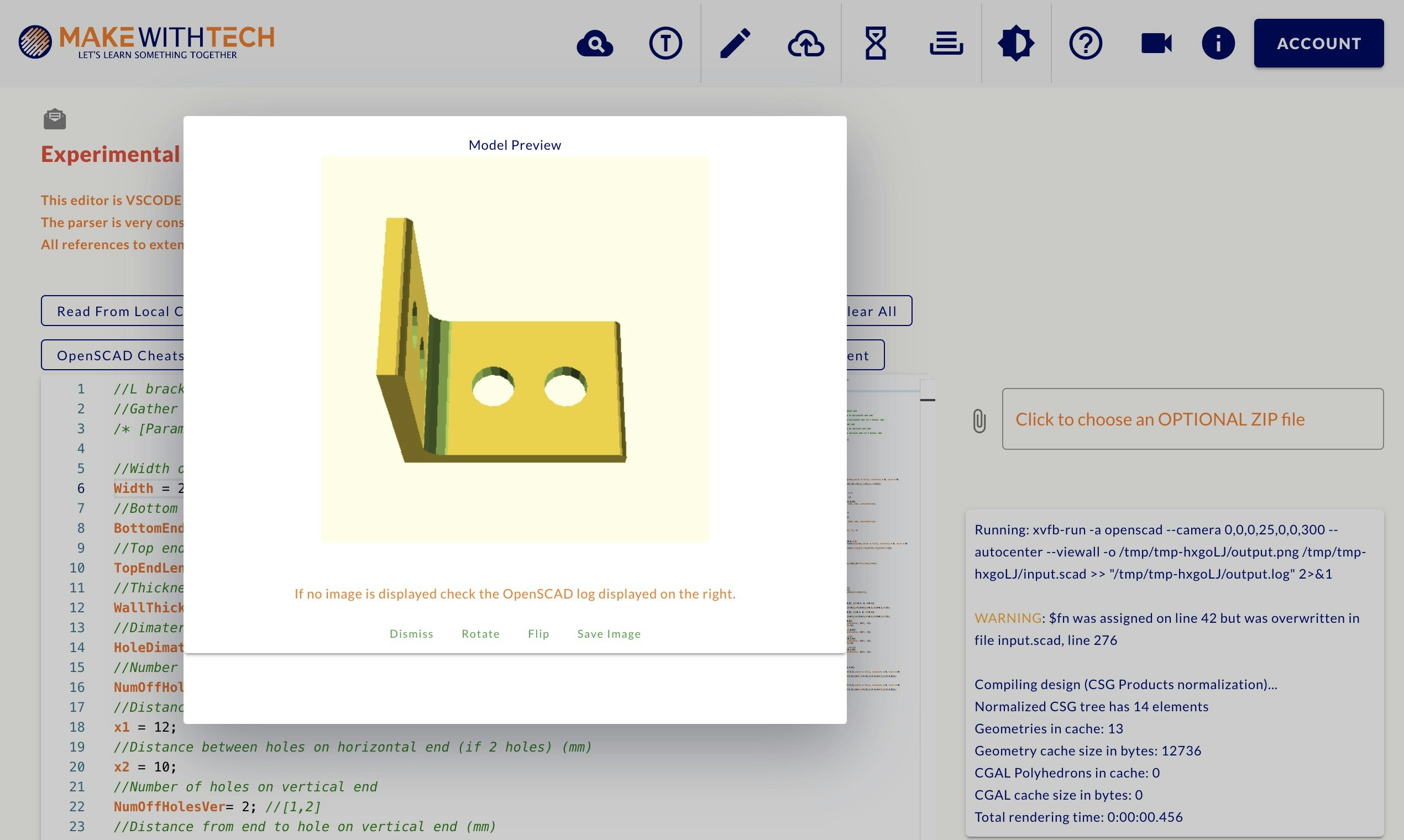Viewport: 1404px width, 840px height.
Task: Open the hourglass history icon
Action: click(875, 44)
